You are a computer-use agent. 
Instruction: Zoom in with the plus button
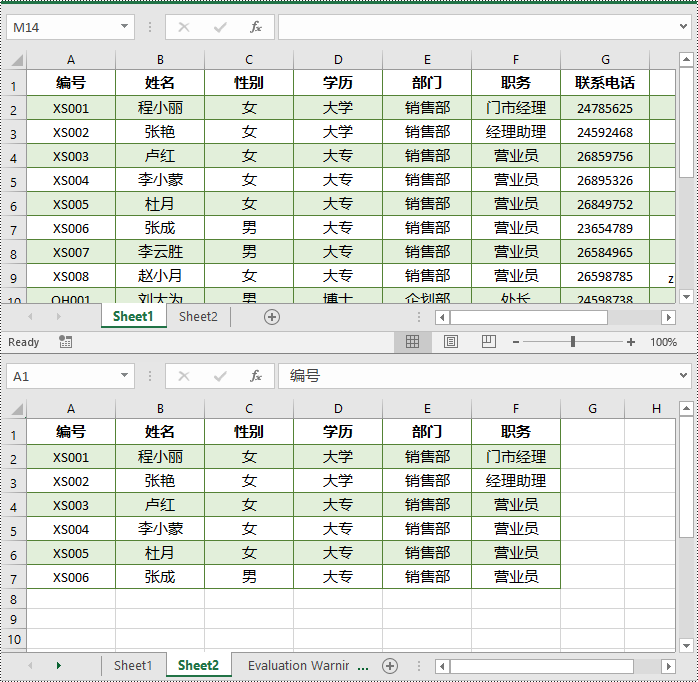(631, 342)
